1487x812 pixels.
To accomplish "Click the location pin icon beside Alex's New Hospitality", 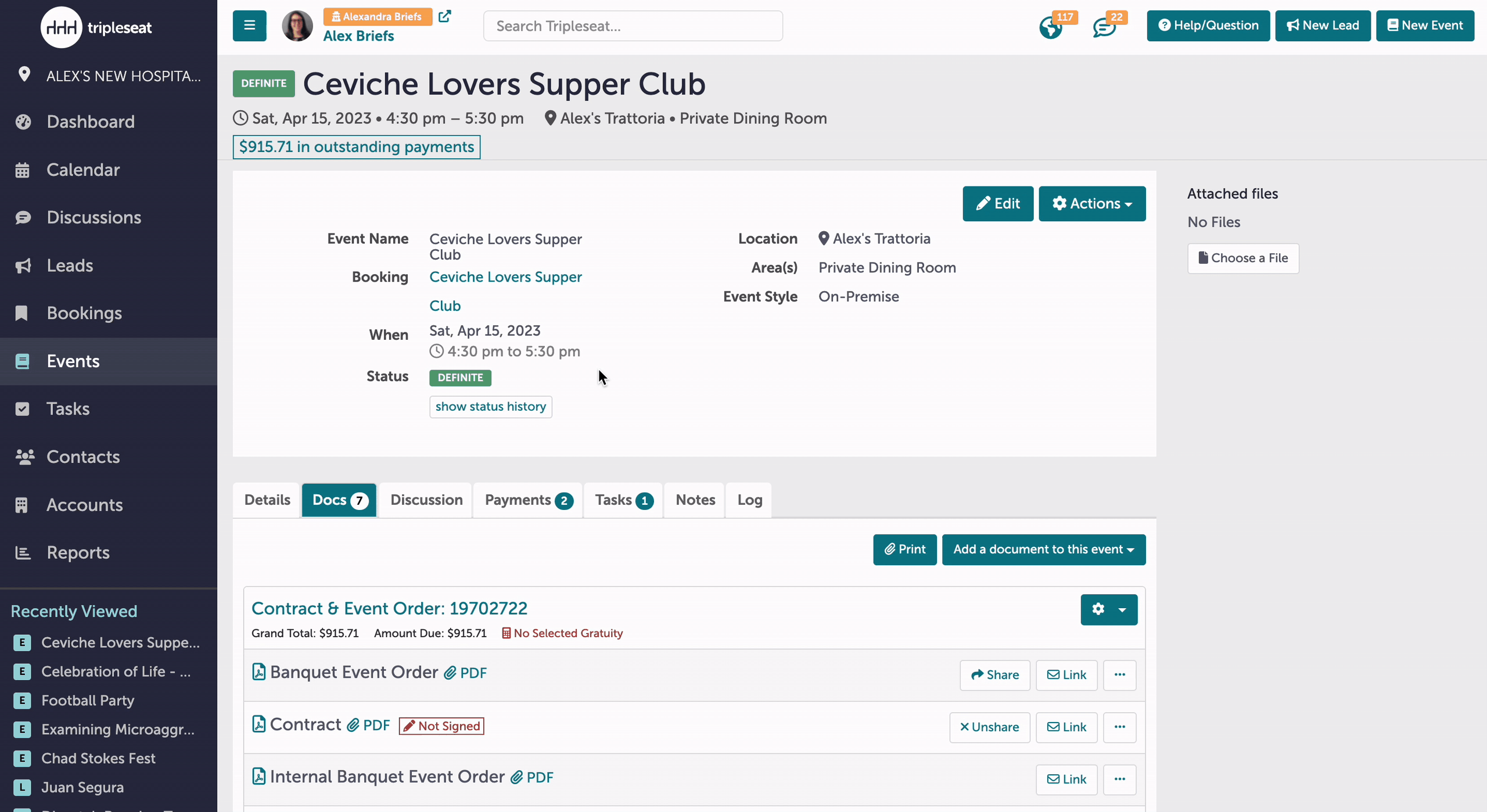I will tap(24, 74).
